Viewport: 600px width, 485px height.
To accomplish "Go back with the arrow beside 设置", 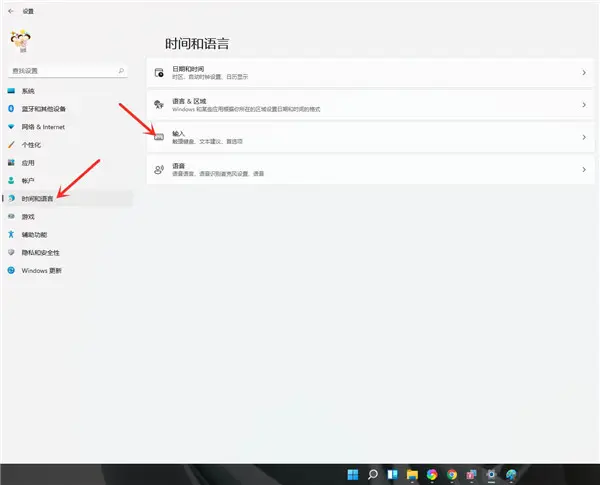I will [x=11, y=11].
